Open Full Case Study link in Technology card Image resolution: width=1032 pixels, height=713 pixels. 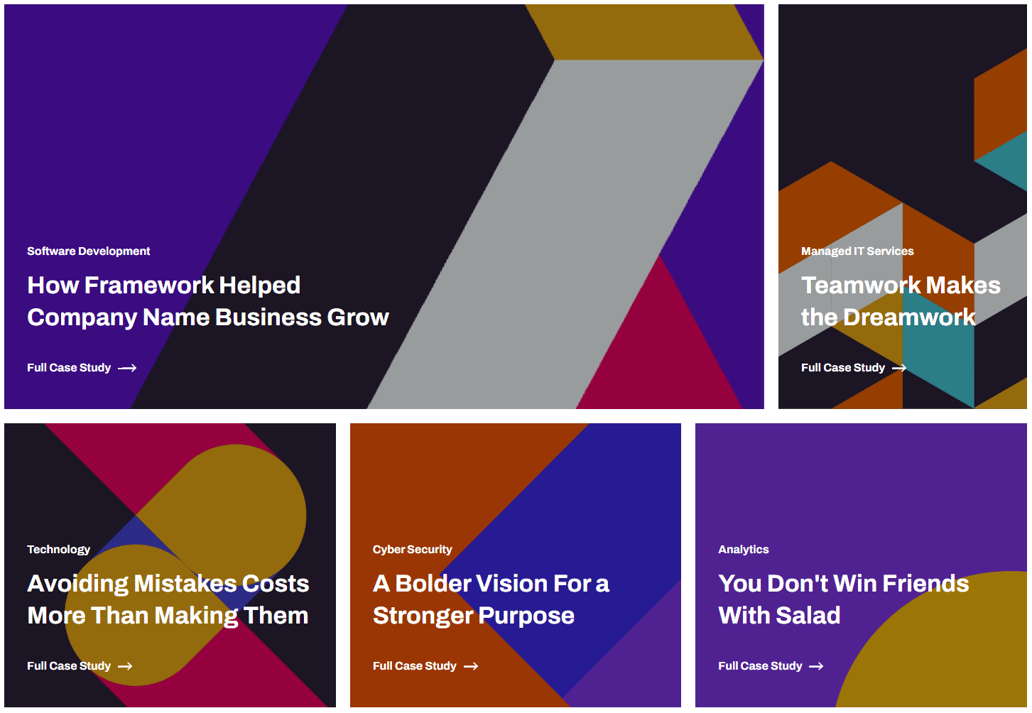point(68,666)
